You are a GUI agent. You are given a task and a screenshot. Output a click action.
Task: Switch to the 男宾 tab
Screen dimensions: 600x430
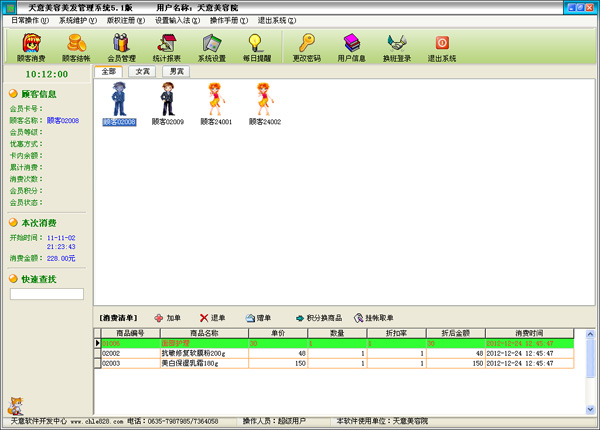(176, 72)
